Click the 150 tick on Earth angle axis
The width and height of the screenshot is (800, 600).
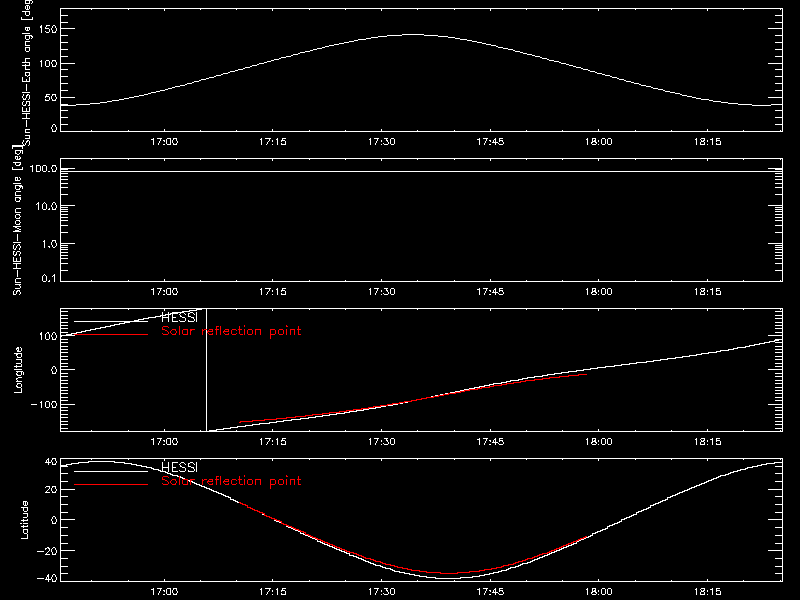coord(48,30)
